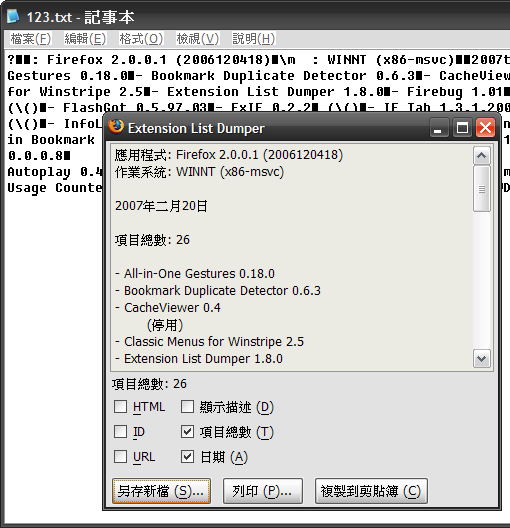The width and height of the screenshot is (510, 528).
Task: Click the scroll down arrow in extension list
Action: [x=481, y=359]
